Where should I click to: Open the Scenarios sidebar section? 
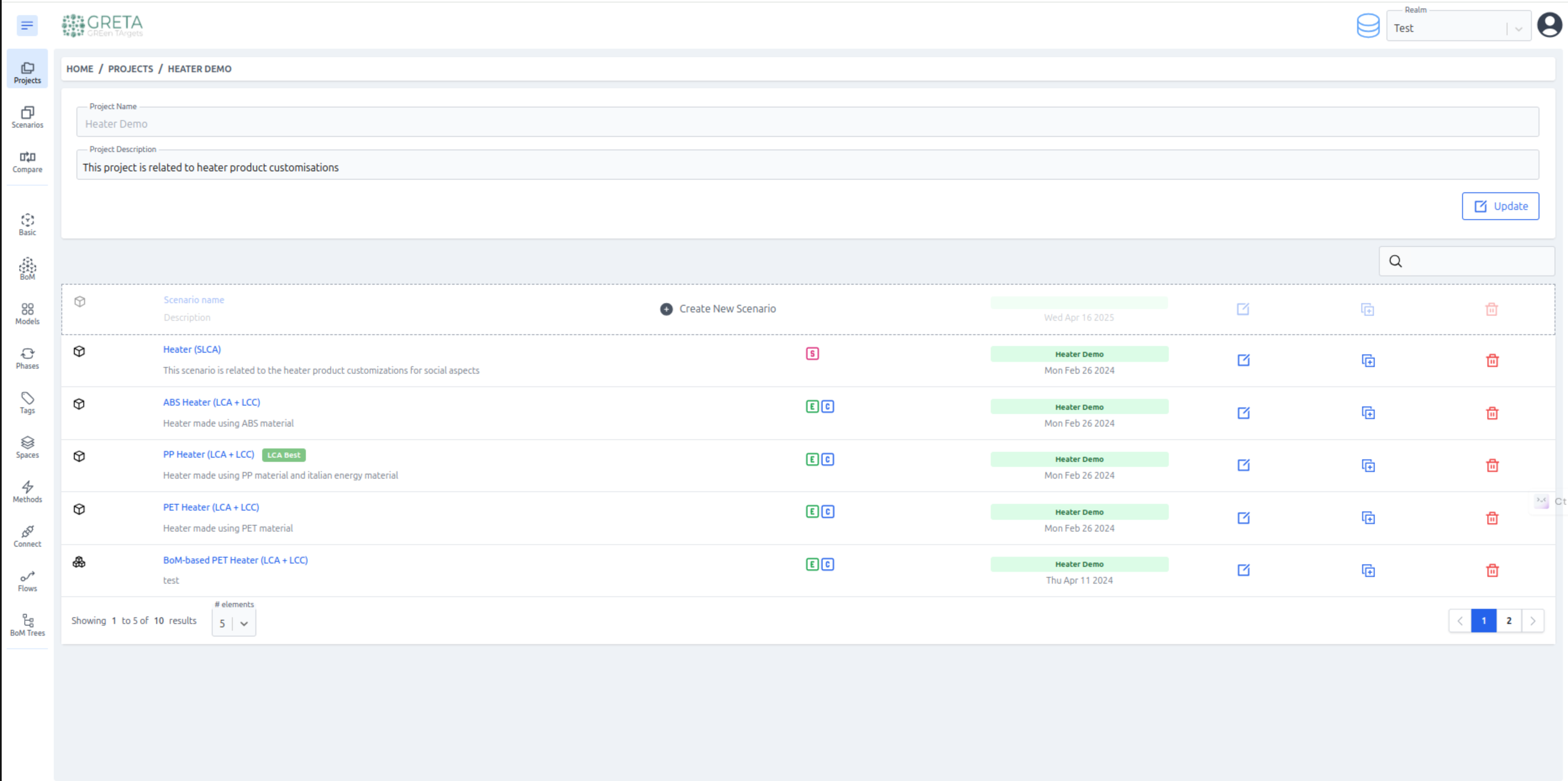click(27, 117)
